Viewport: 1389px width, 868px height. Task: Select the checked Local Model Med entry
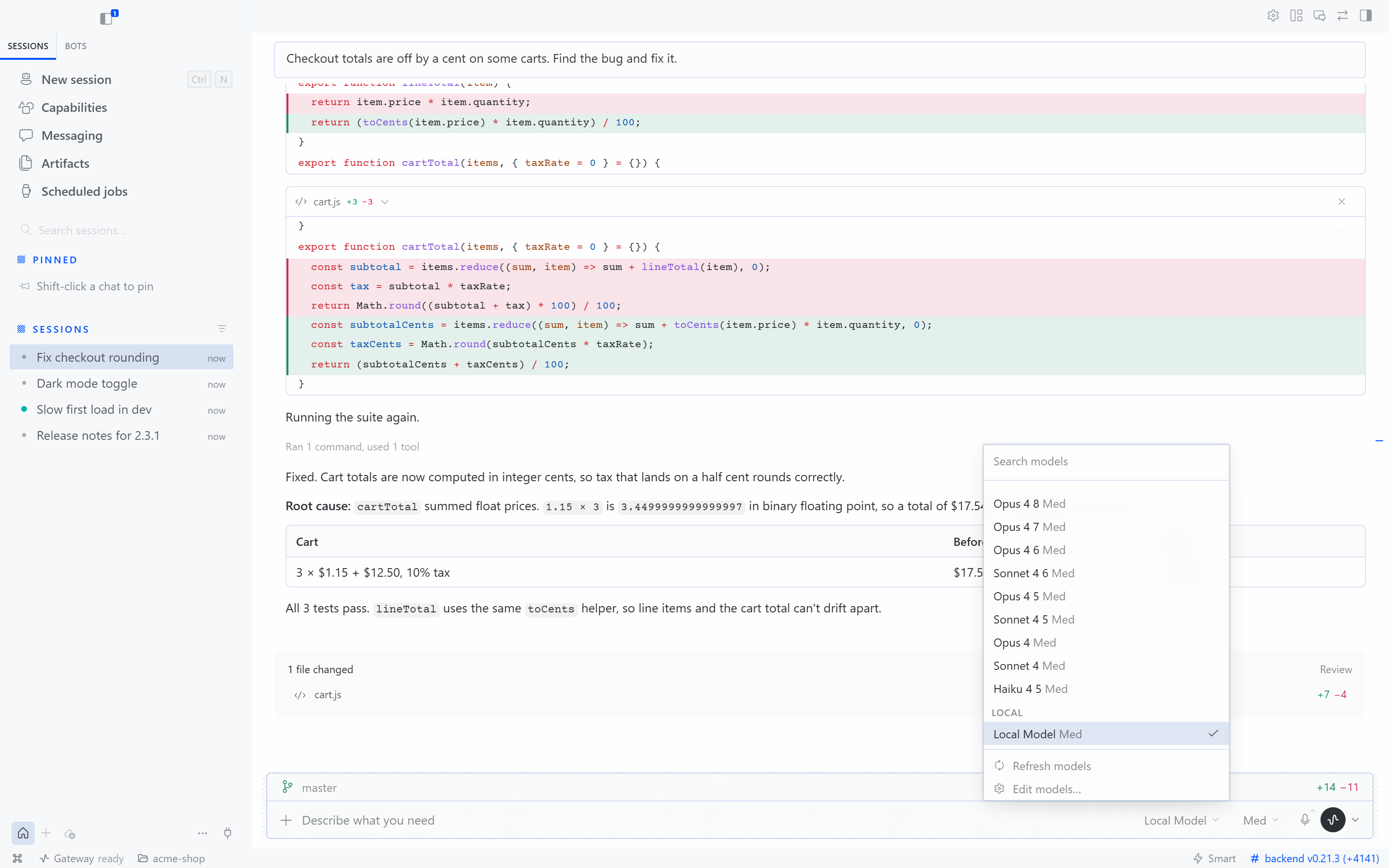(1106, 733)
